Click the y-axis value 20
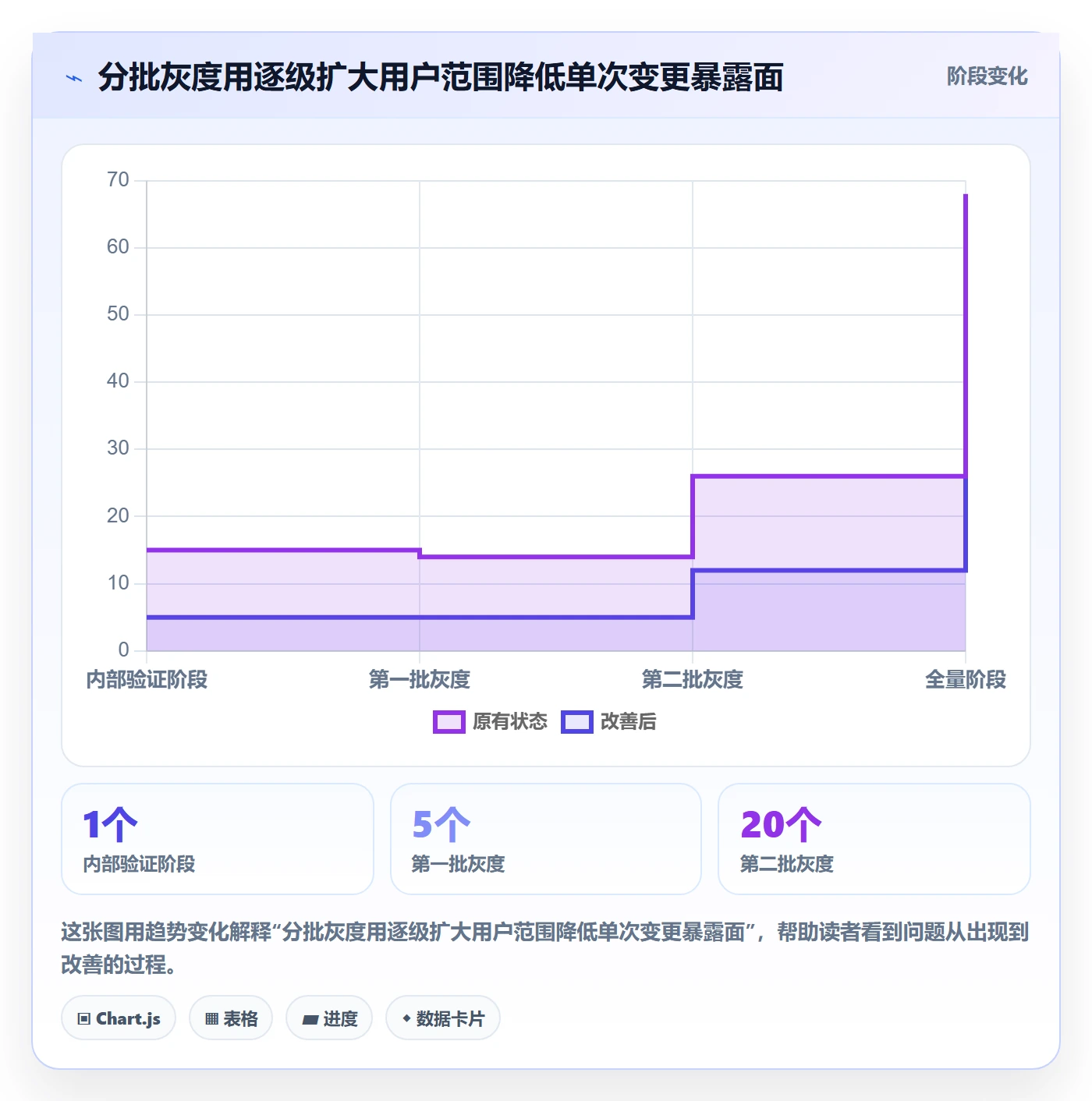The image size is (1092, 1101). pos(118,516)
